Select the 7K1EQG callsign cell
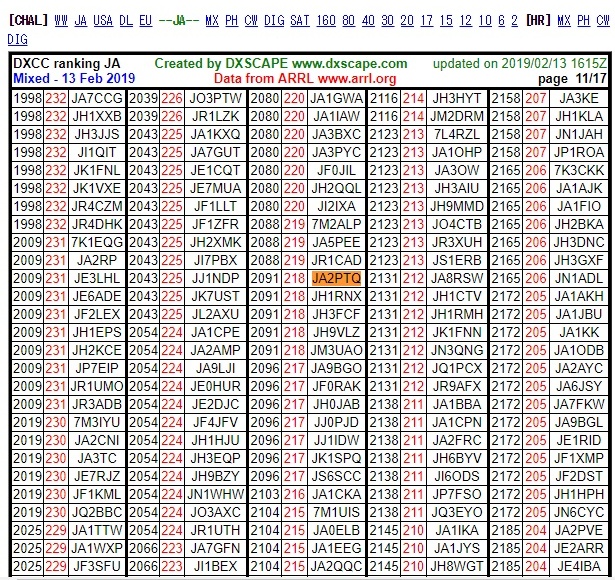 pyautogui.click(x=97, y=242)
